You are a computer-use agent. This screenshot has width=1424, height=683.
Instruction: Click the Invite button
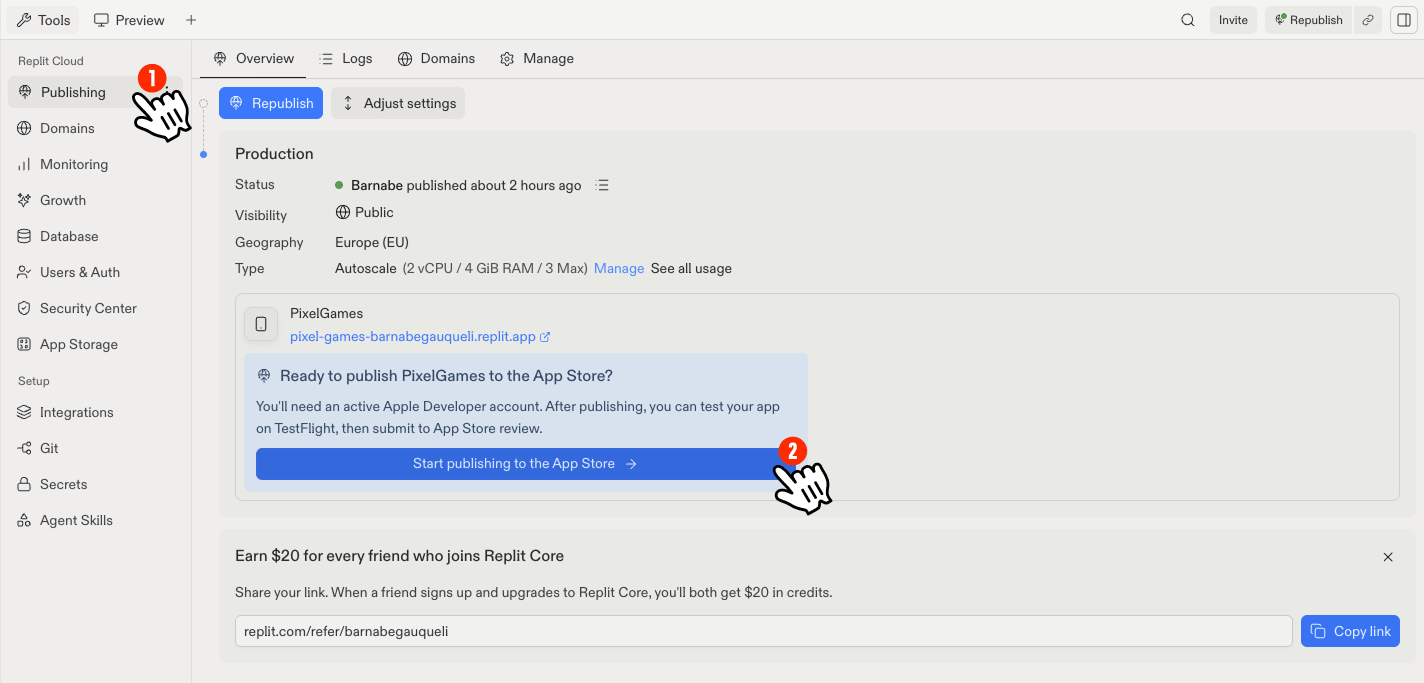pyautogui.click(x=1233, y=20)
